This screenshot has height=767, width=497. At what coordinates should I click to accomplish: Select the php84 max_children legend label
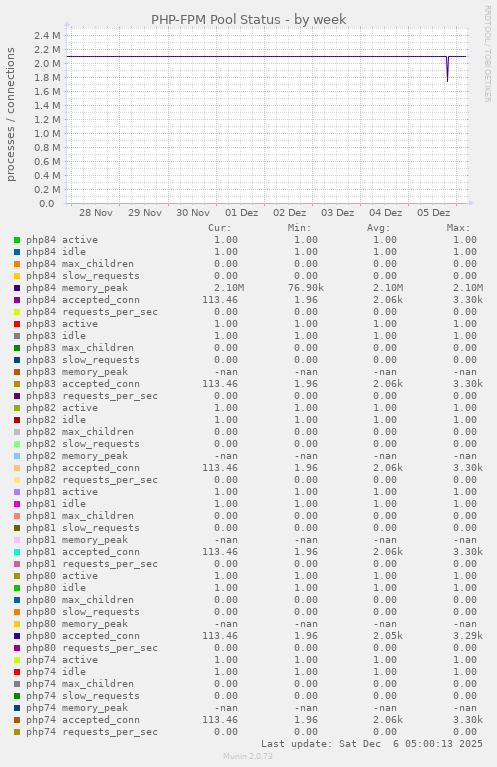[80, 264]
